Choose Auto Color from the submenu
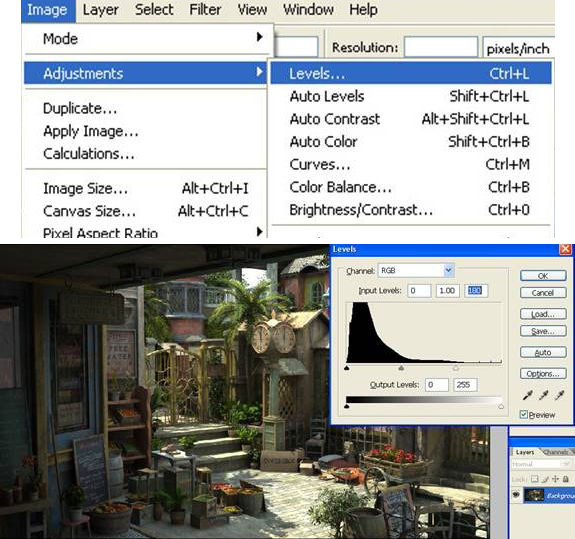 point(411,142)
